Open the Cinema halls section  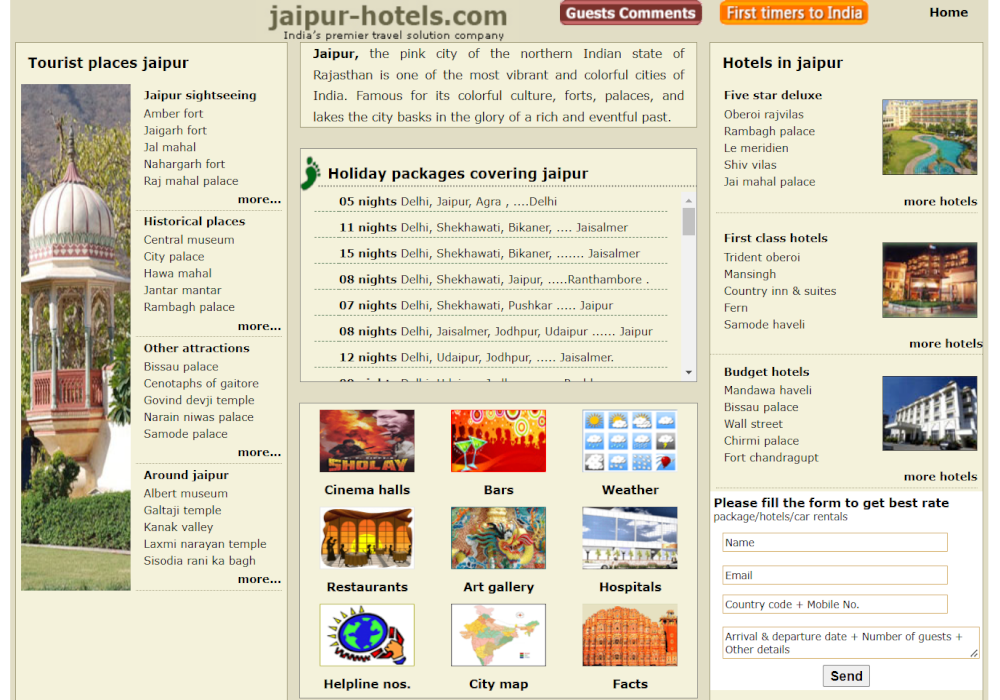367,440
